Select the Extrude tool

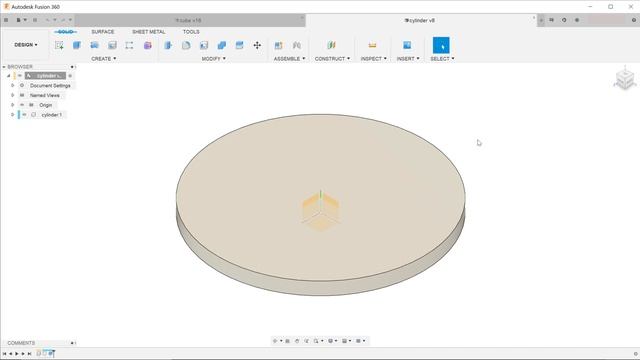(x=77, y=45)
